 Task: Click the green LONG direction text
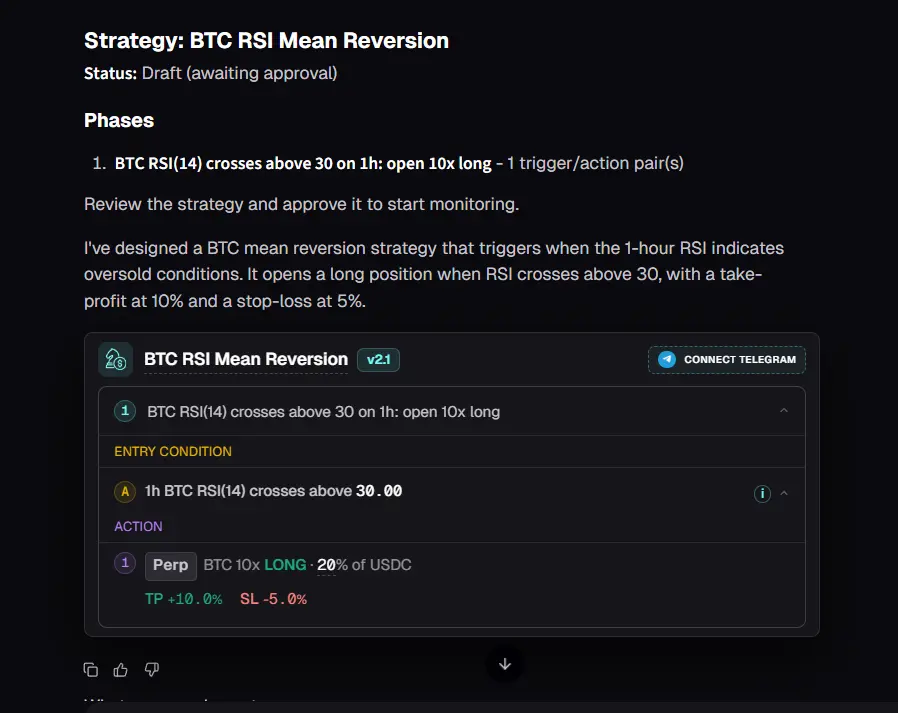tap(285, 565)
